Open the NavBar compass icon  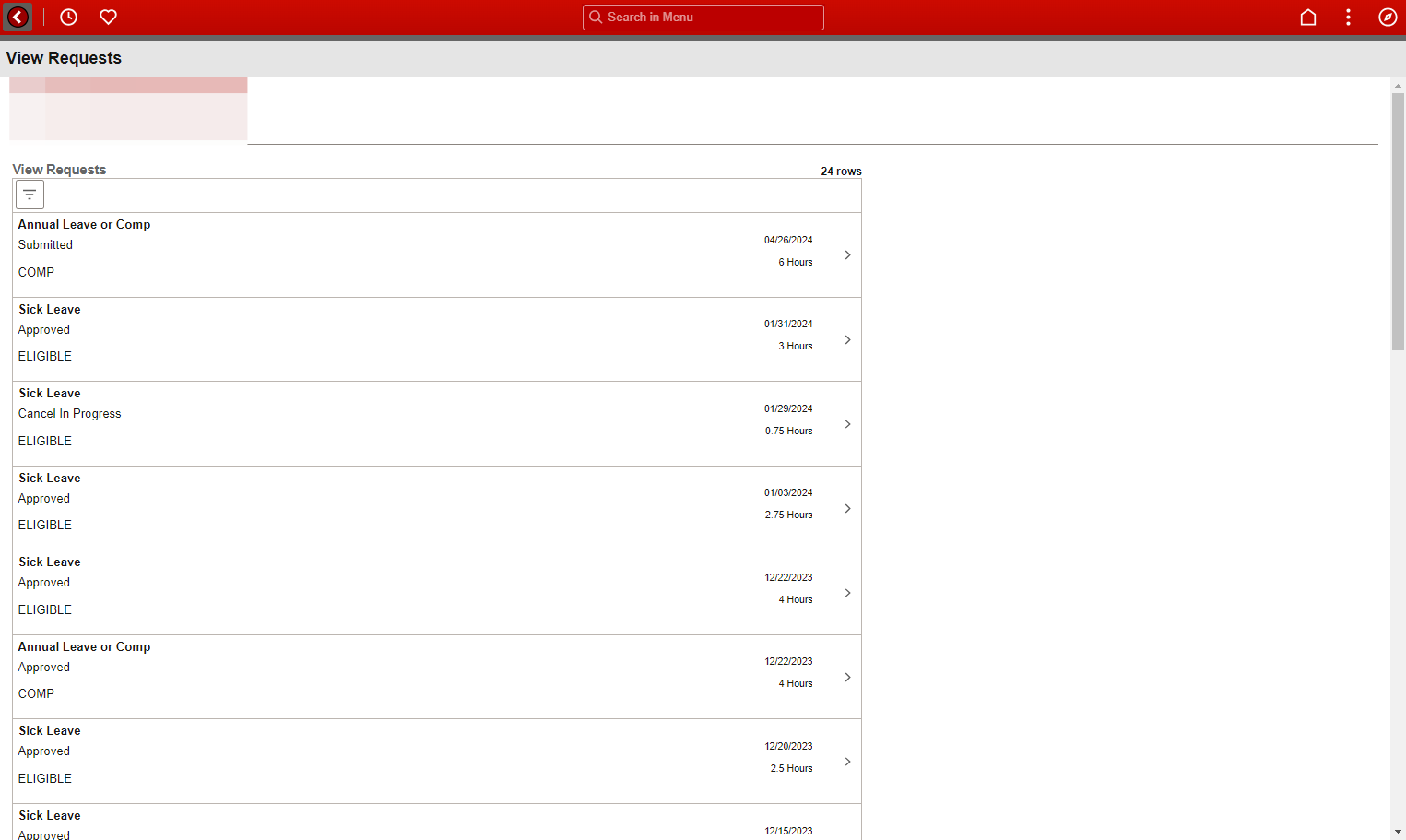click(1388, 17)
